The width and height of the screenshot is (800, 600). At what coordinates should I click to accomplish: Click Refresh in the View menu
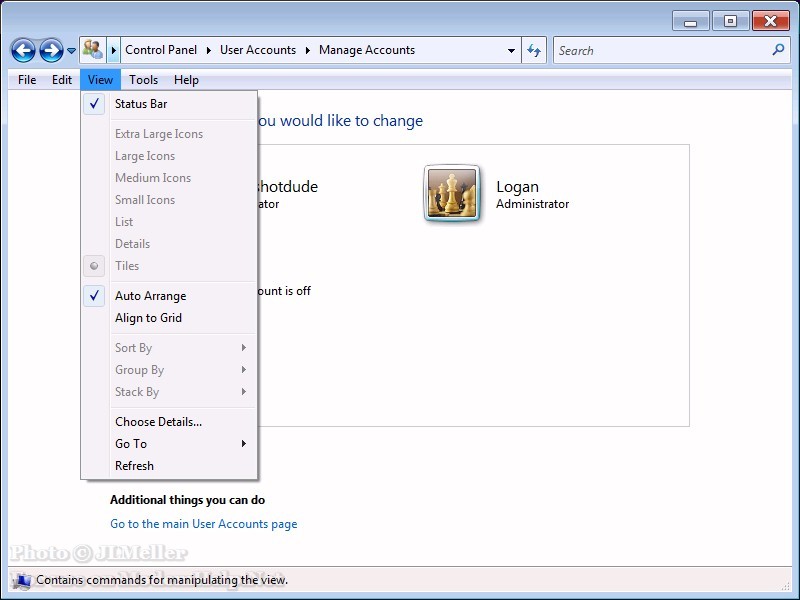tap(169, 466)
